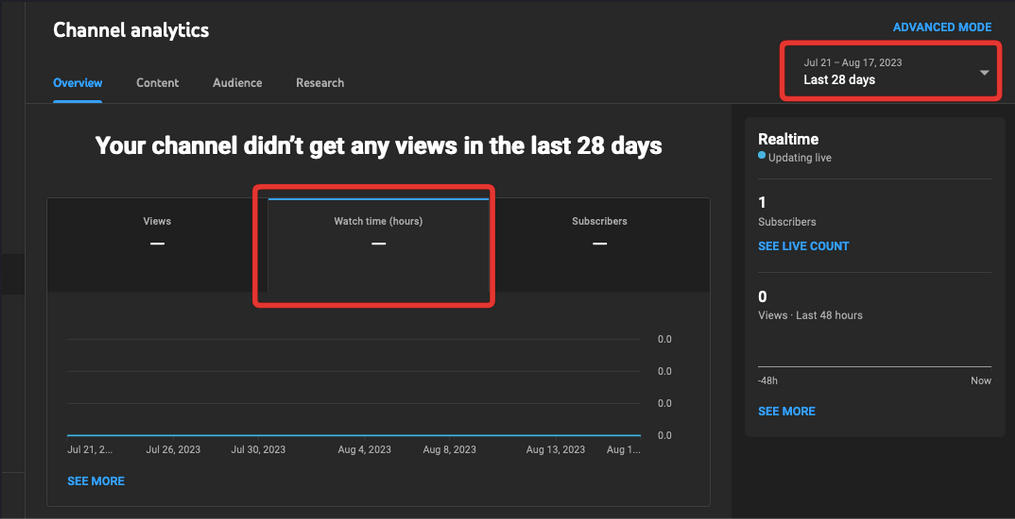
Task: Click the -48h label on realtime chart
Action: click(x=768, y=381)
